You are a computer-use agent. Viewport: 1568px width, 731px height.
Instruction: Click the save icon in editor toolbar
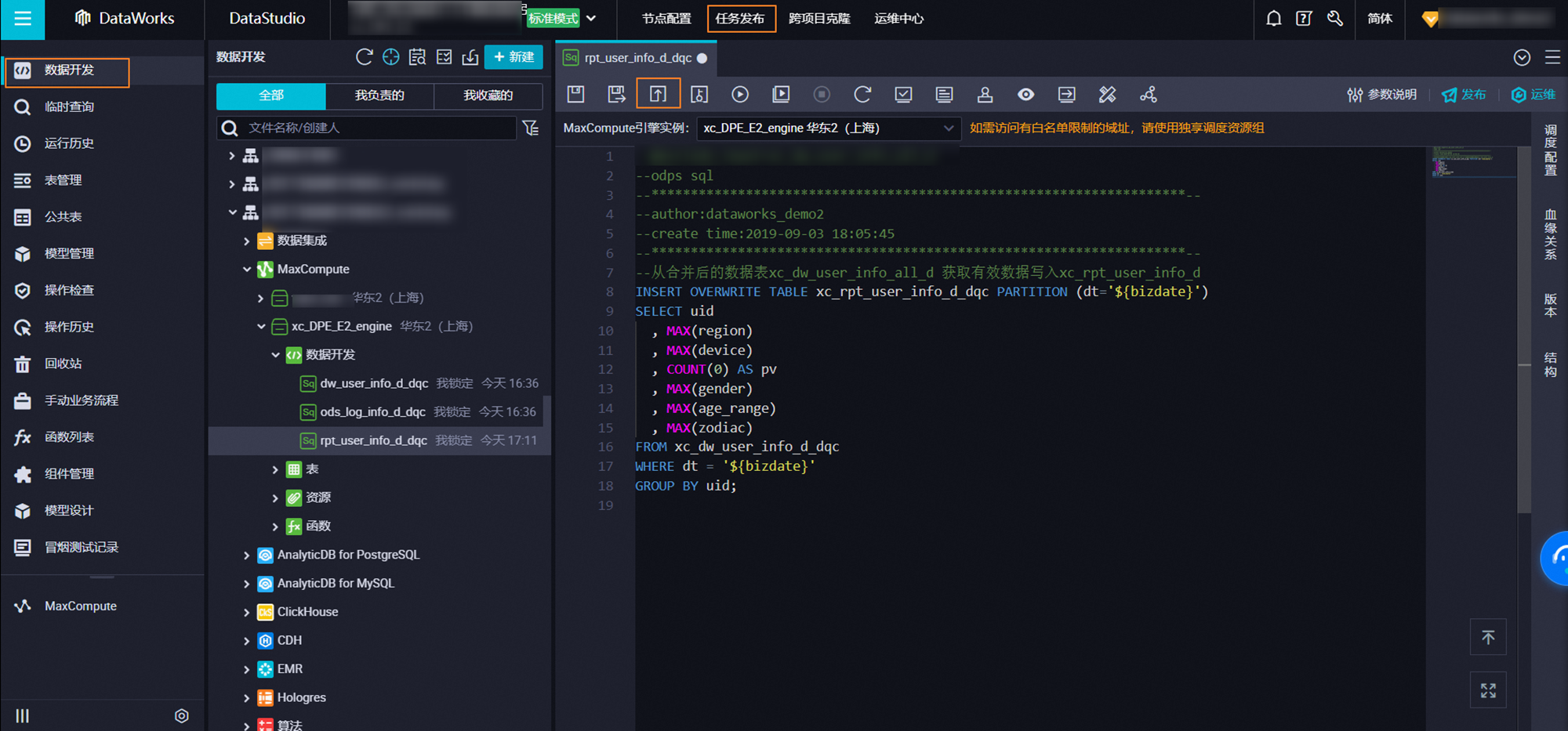(x=576, y=95)
